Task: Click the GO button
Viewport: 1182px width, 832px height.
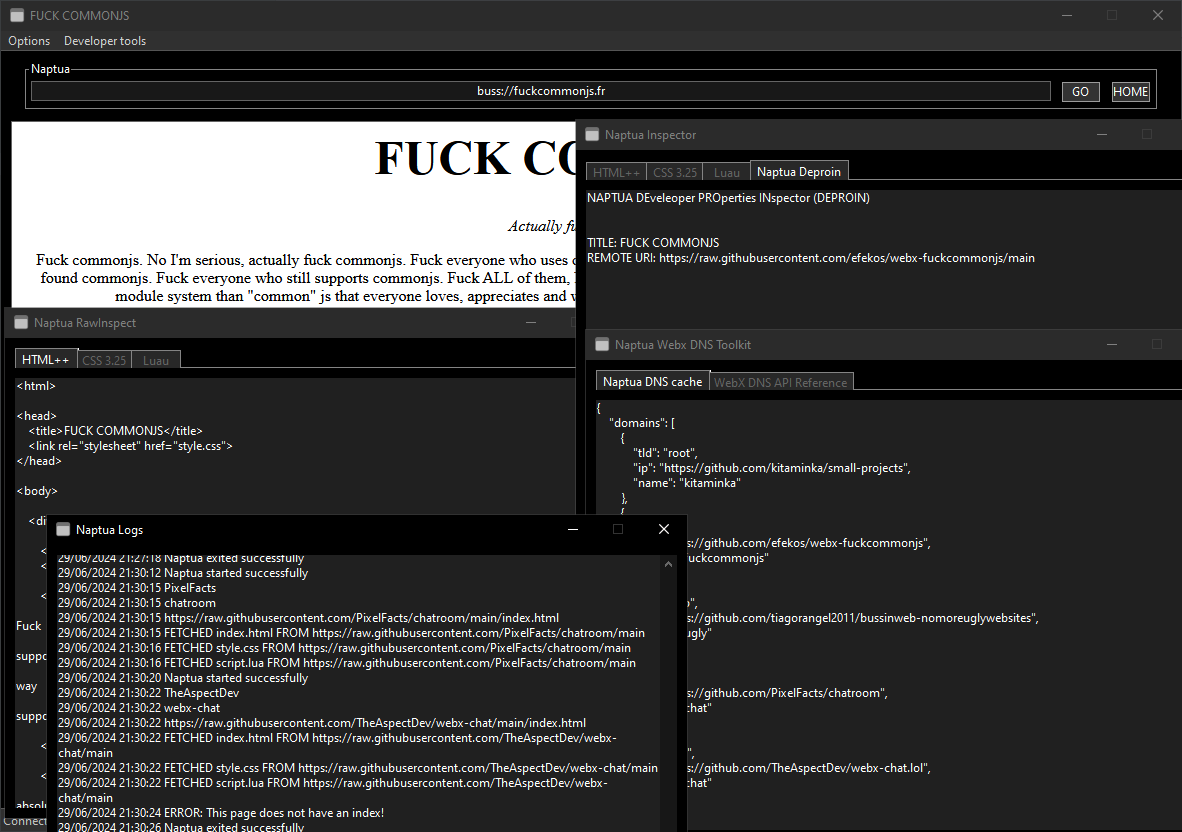Action: click(x=1080, y=91)
